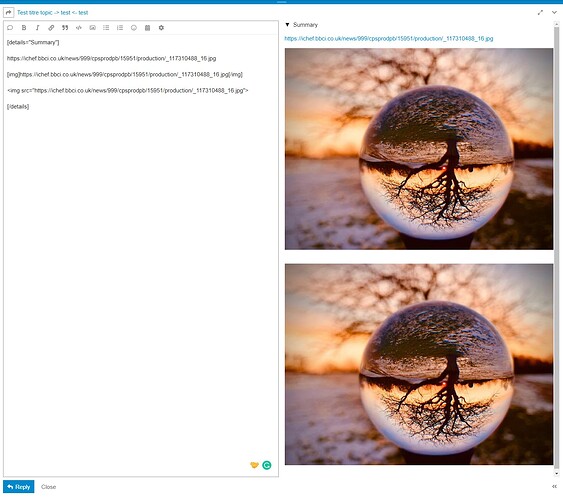Toggle bold formatting
This screenshot has height=500, width=563.
click(x=24, y=28)
